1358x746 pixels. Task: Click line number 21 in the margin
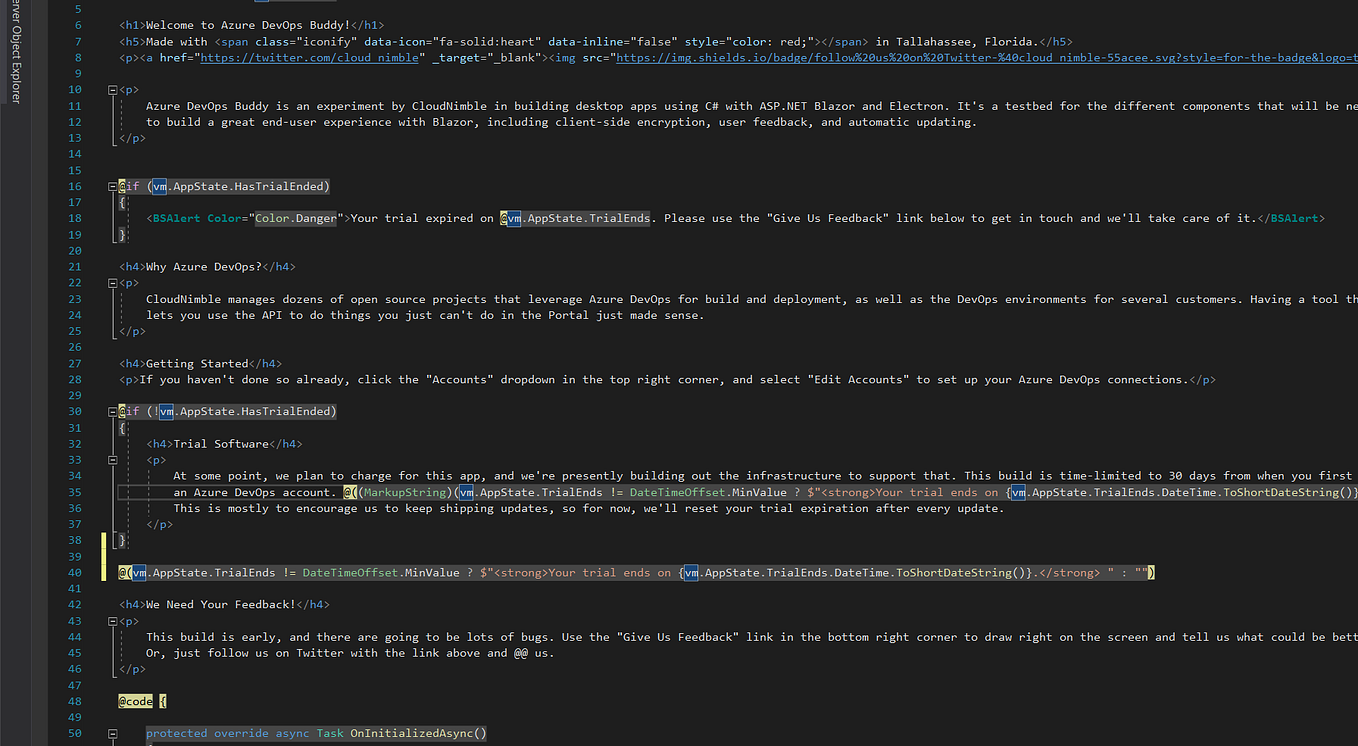point(74,266)
